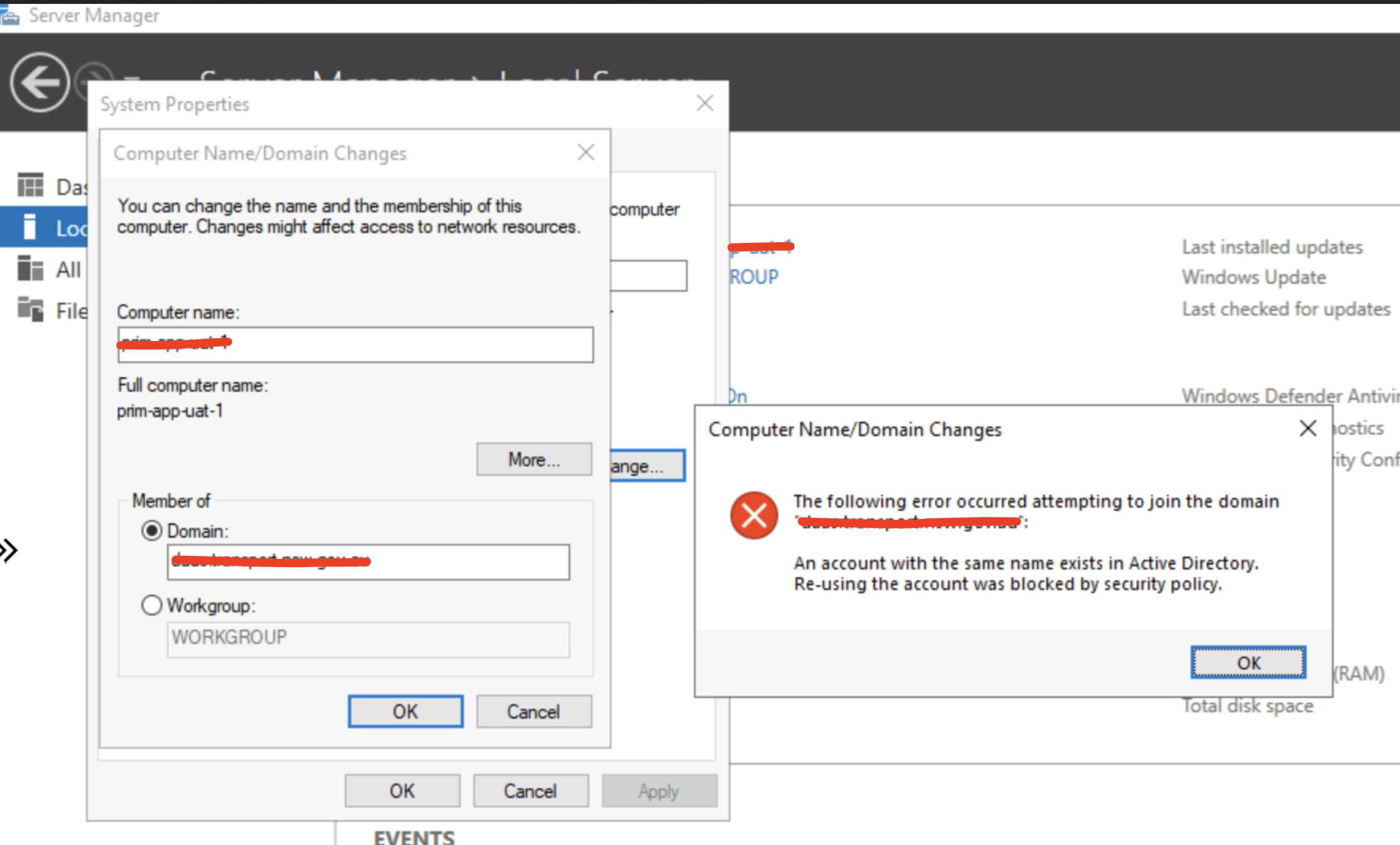
Task: Click Last checked for updates label
Action: [1286, 309]
